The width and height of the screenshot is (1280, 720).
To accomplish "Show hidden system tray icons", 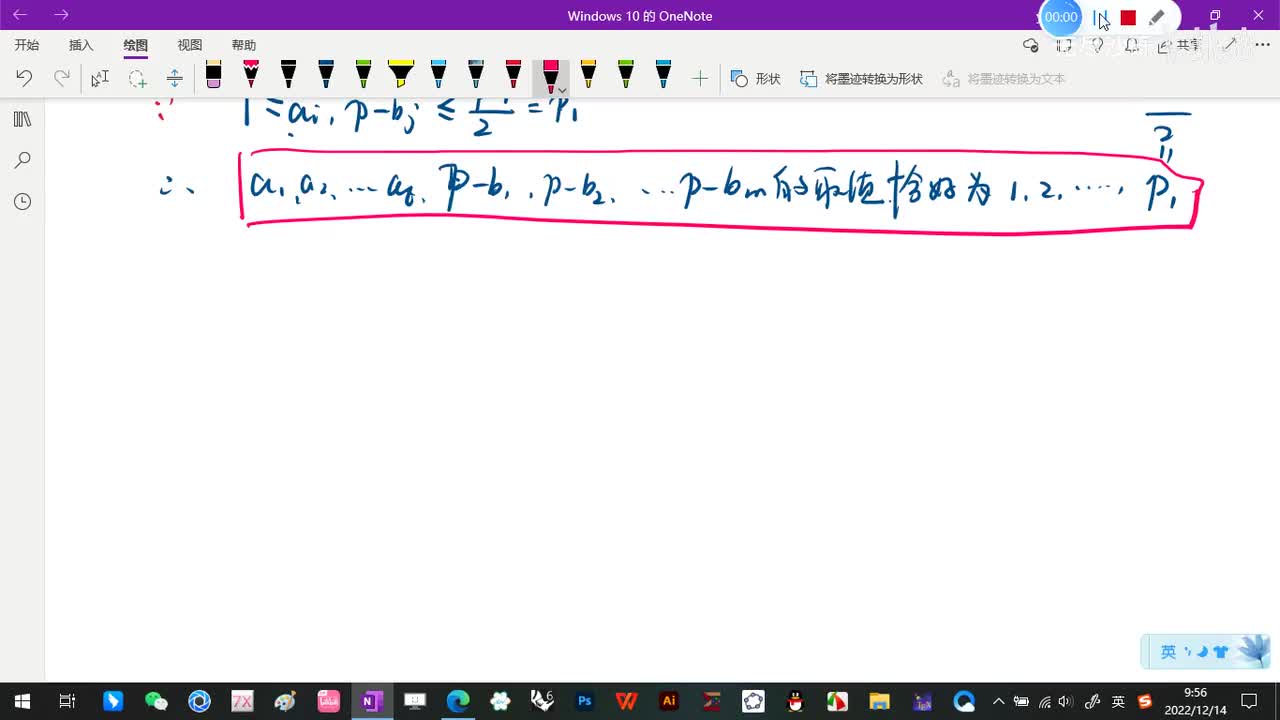I will tap(998, 701).
